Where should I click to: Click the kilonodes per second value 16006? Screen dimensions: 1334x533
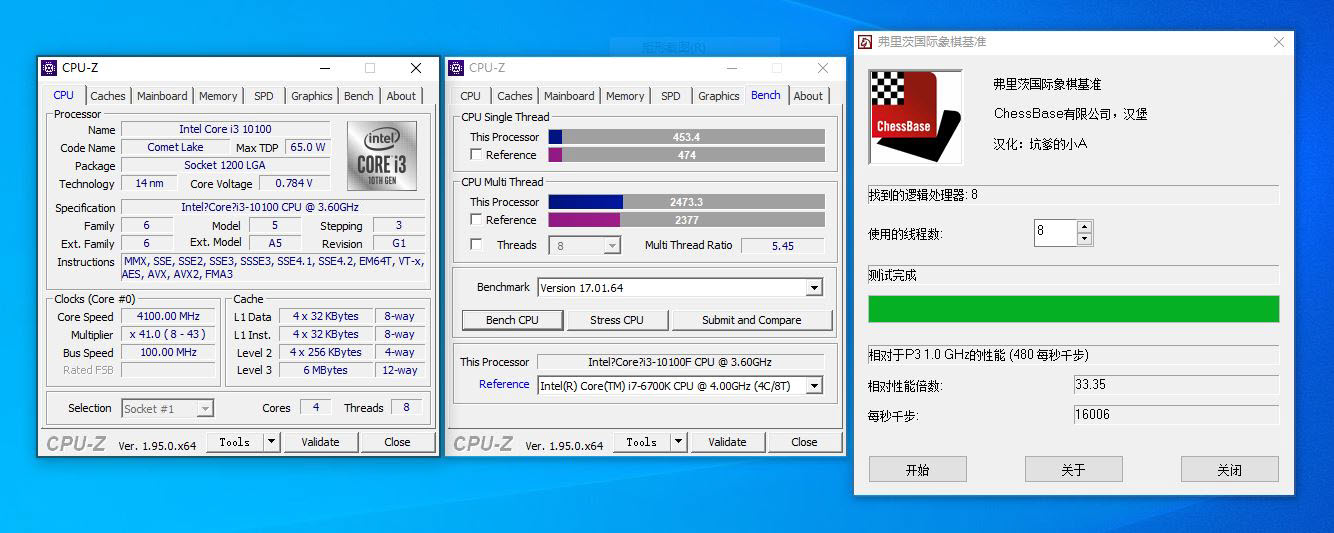[x=1176, y=415]
